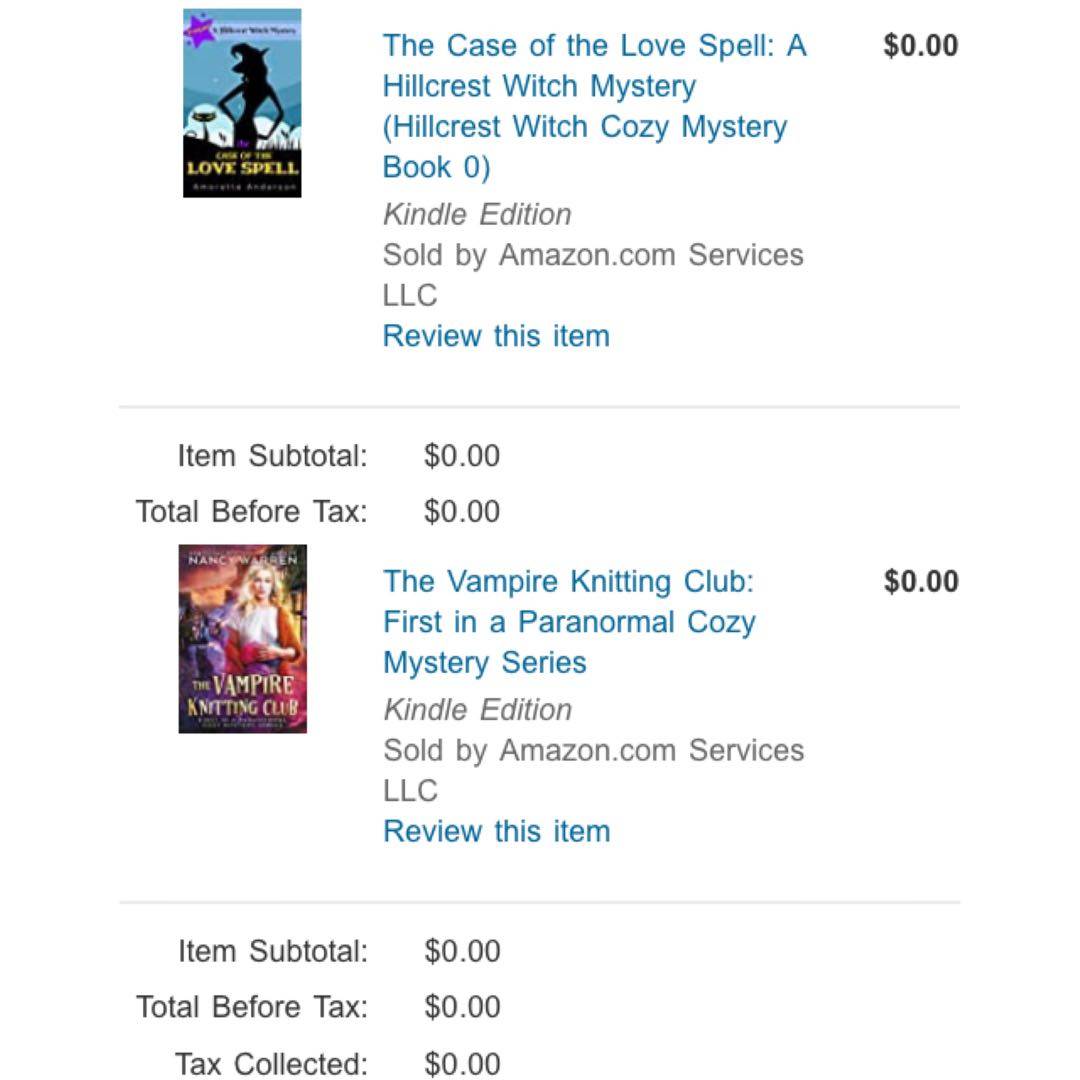Click 'Review this item' for Vampire Knitting Club

pos(496,831)
